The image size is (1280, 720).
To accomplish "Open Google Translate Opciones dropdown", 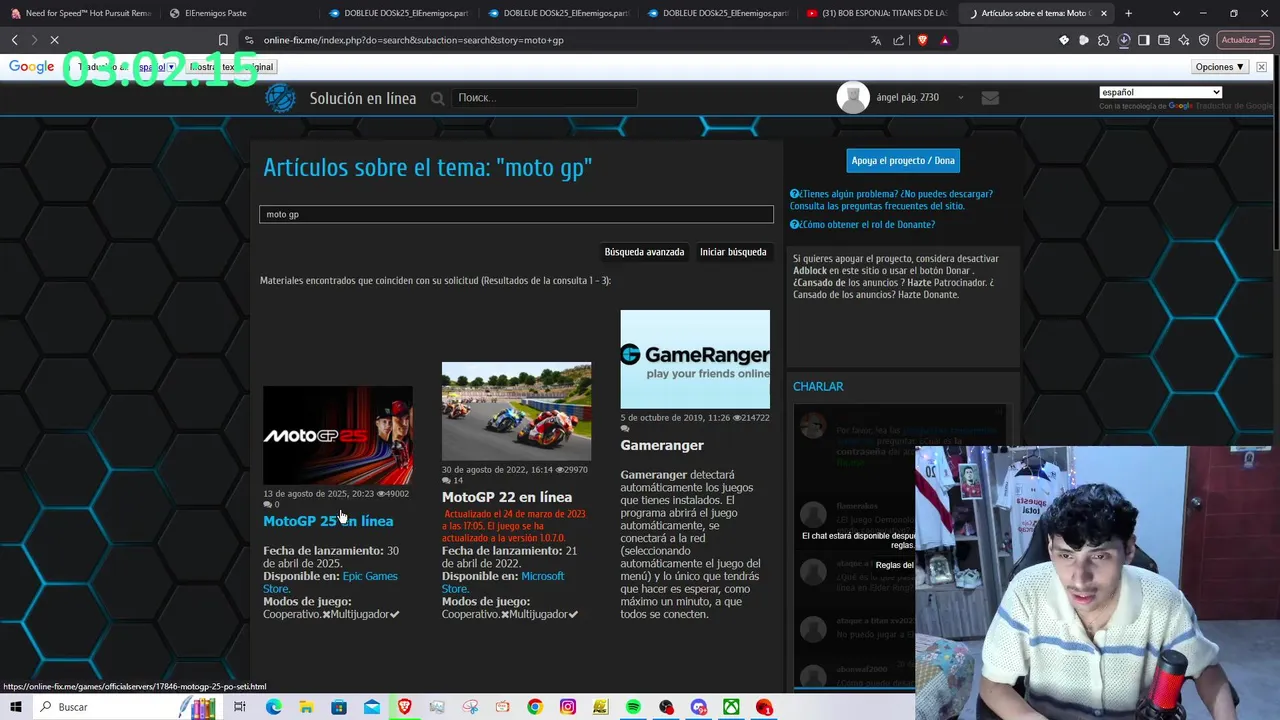I will point(1219,67).
